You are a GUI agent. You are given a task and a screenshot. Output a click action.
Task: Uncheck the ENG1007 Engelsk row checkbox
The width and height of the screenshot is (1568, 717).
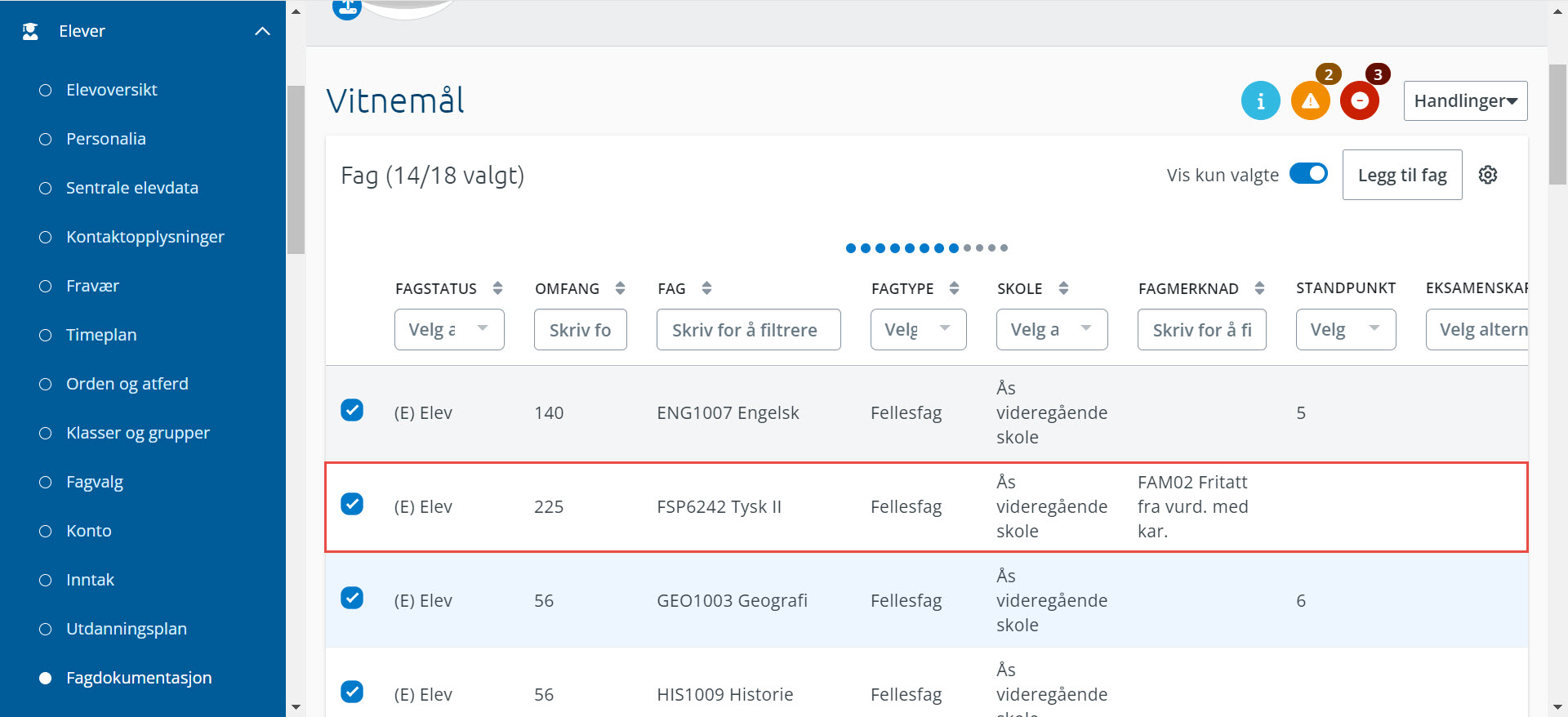[352, 410]
